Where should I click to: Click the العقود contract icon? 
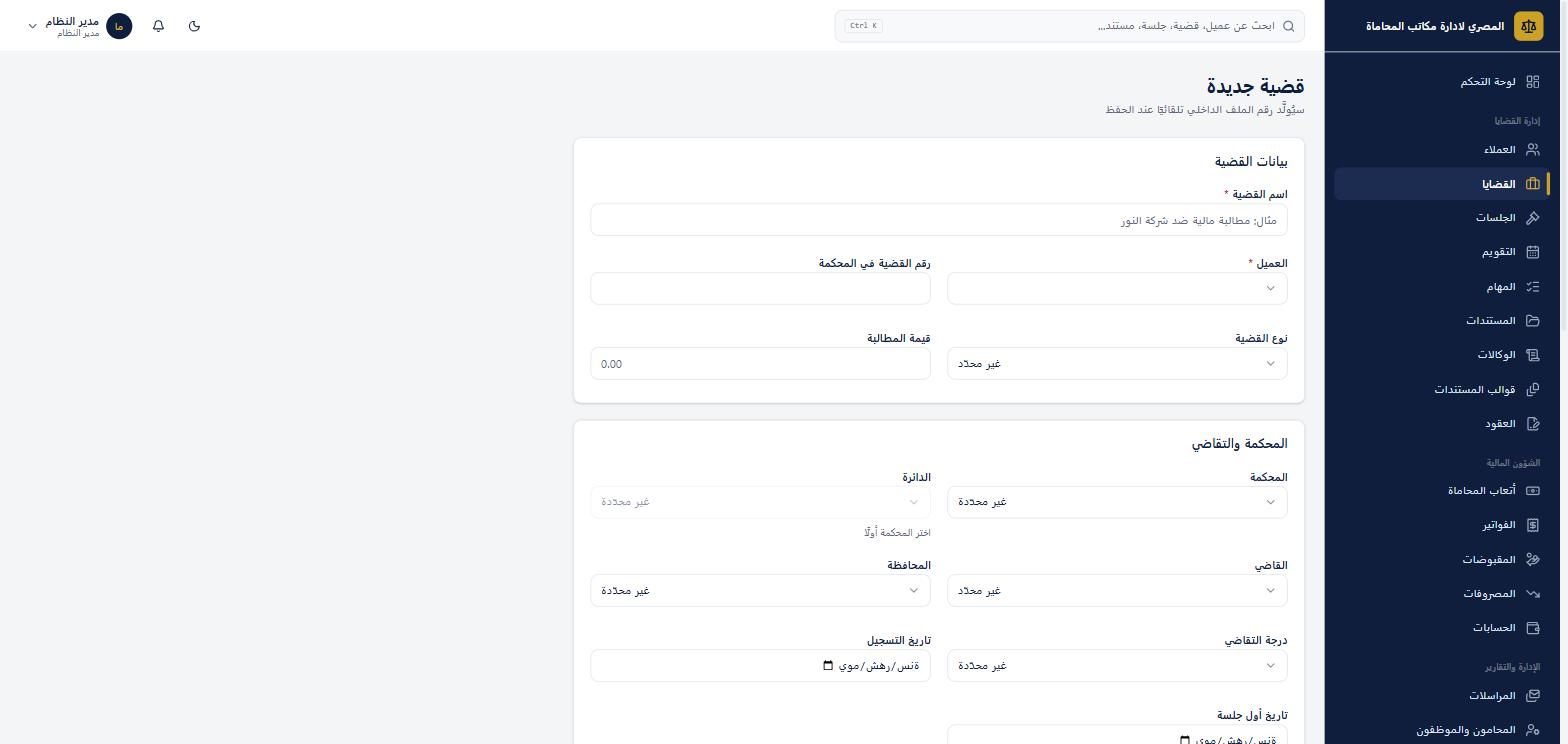pyautogui.click(x=1533, y=424)
